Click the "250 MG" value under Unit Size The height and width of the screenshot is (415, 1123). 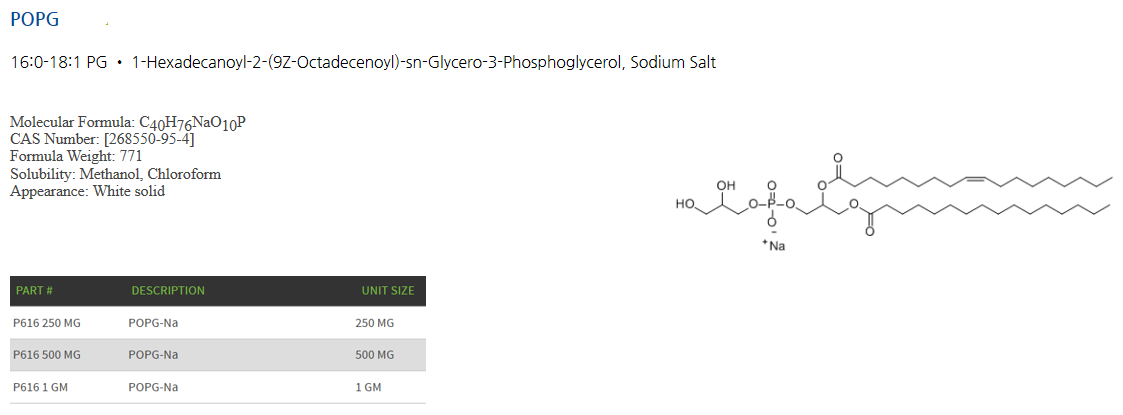point(375,323)
